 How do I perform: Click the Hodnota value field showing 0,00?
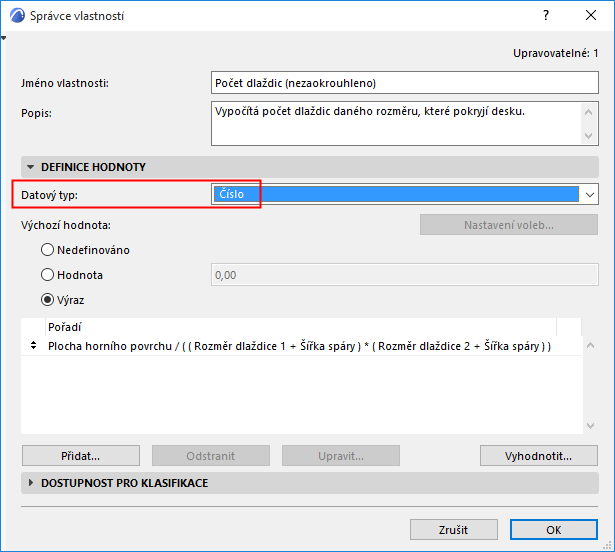[405, 275]
